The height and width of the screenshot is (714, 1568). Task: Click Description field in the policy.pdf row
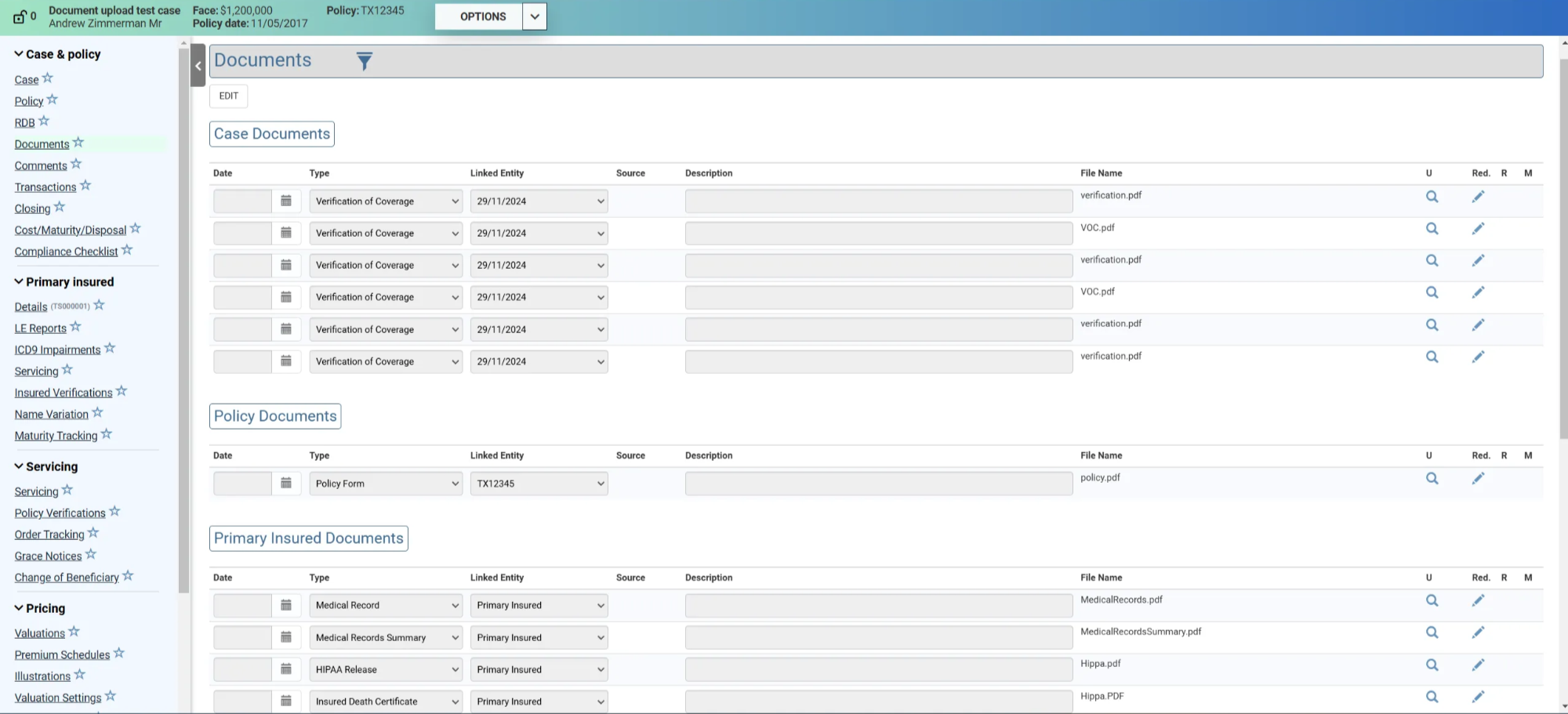tap(878, 484)
